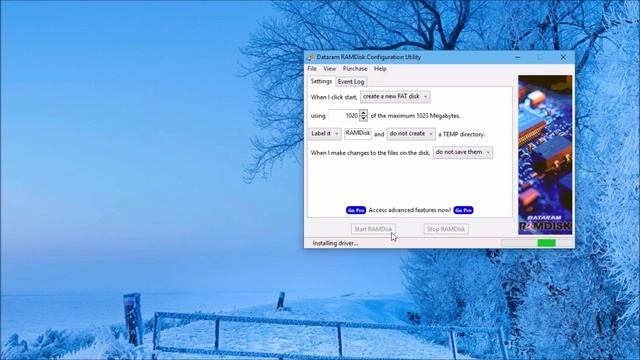Switch to the Settings tab
Viewport: 640px width, 360px height.
tap(321, 81)
